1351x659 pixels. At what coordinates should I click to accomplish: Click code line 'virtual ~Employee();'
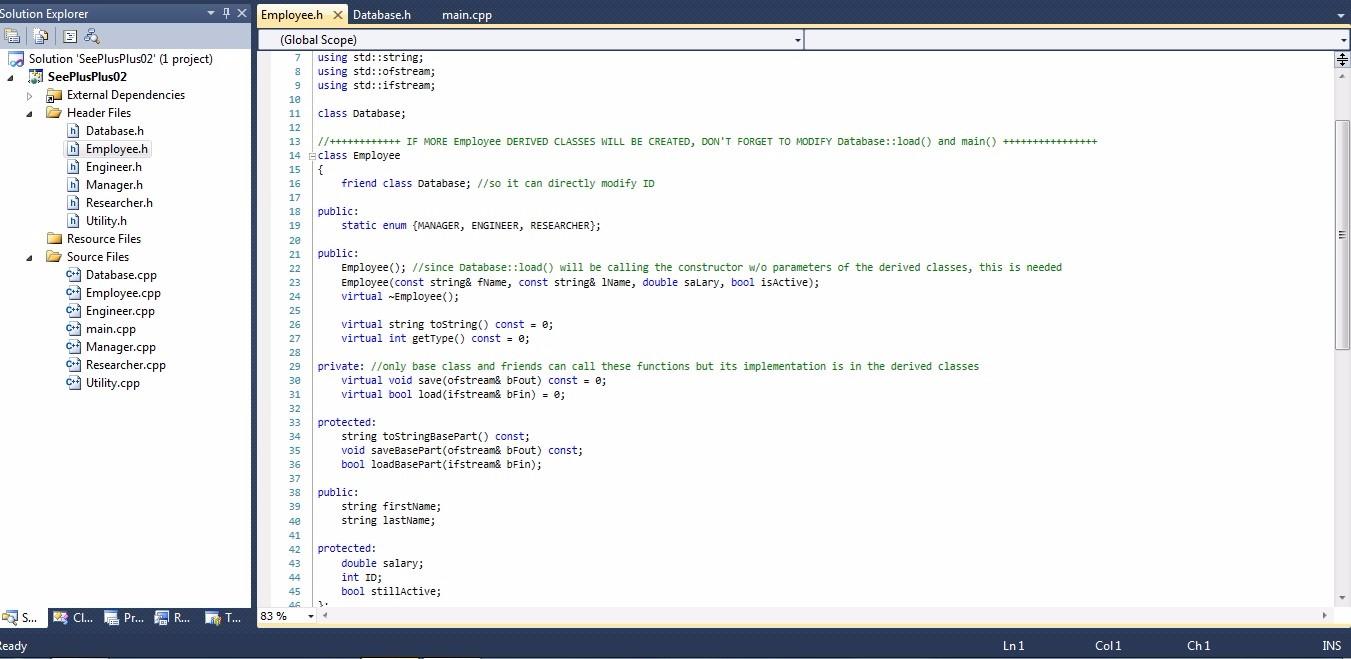(x=400, y=296)
